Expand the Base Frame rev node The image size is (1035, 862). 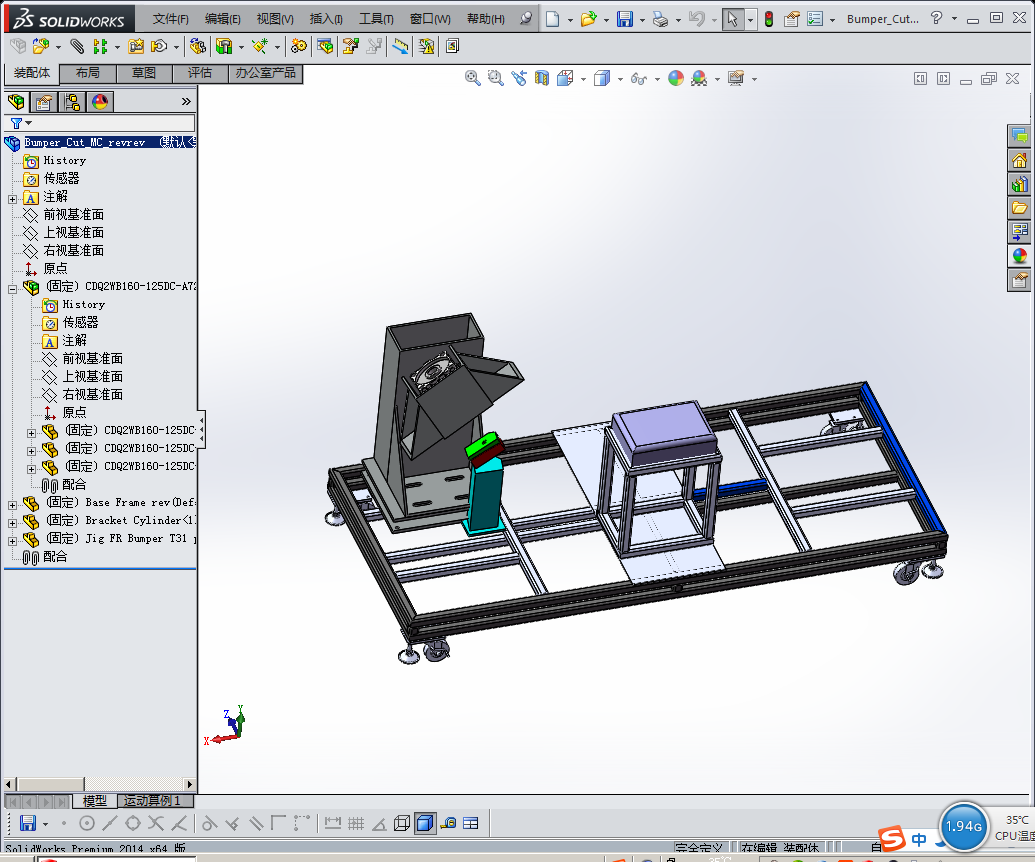tap(13, 505)
